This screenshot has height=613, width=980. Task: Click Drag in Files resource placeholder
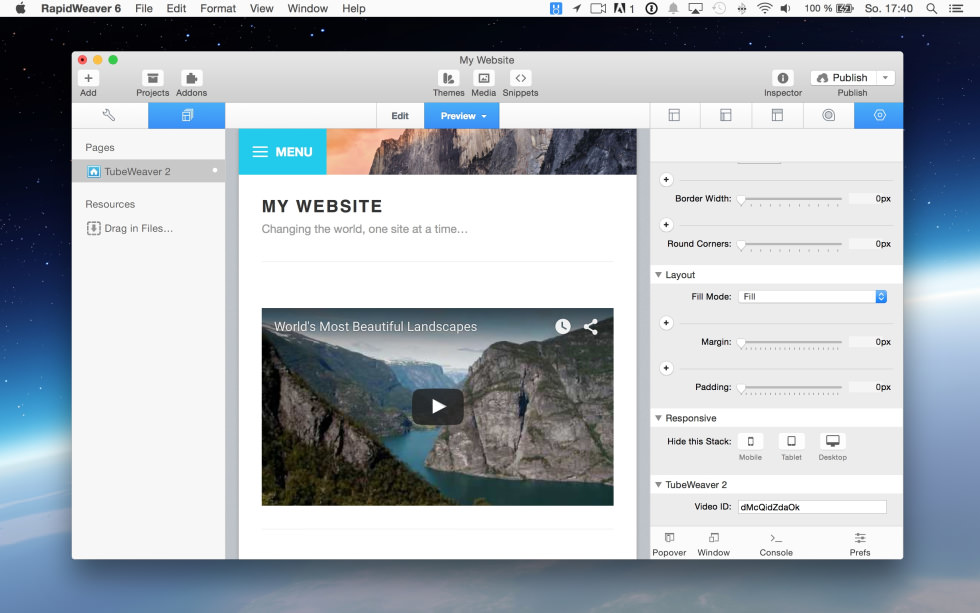pos(130,228)
